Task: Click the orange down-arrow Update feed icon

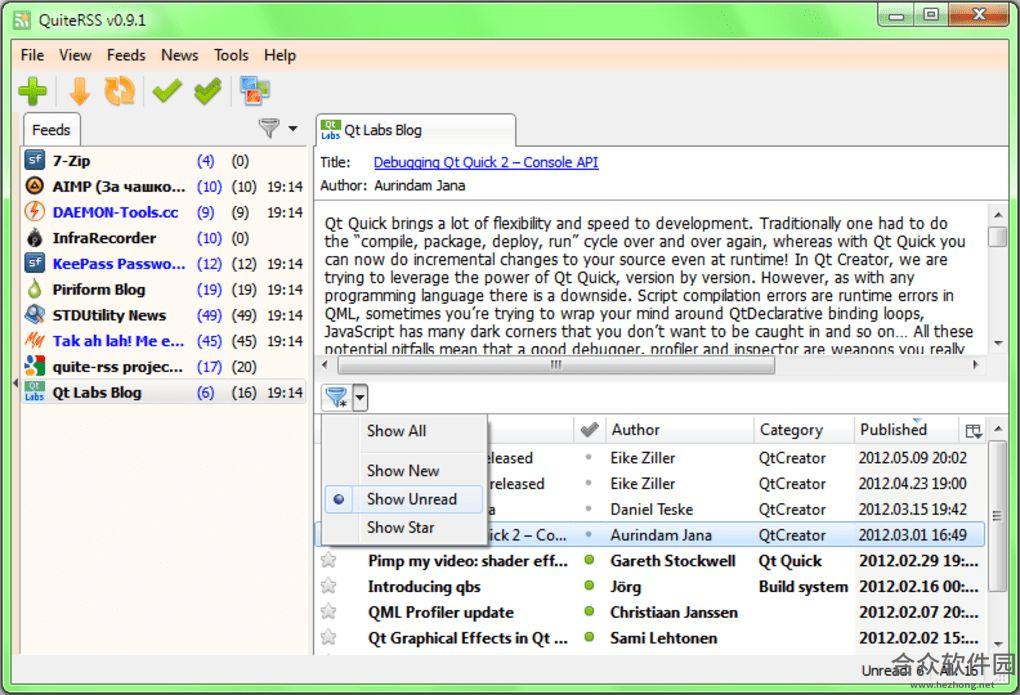Action: 79,92
